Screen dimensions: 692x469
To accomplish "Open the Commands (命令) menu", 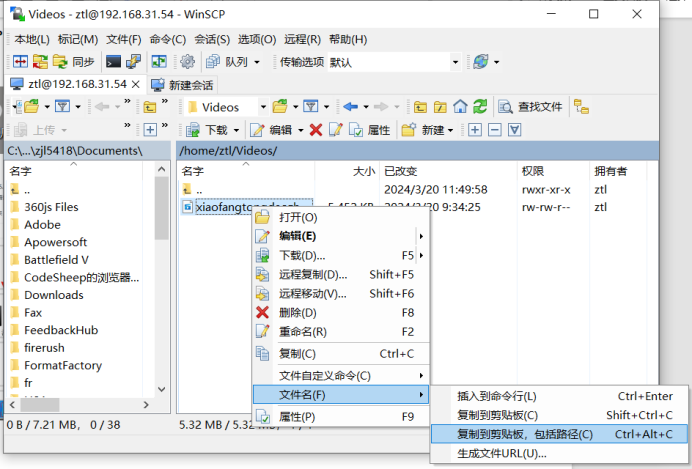I will tap(168, 39).
